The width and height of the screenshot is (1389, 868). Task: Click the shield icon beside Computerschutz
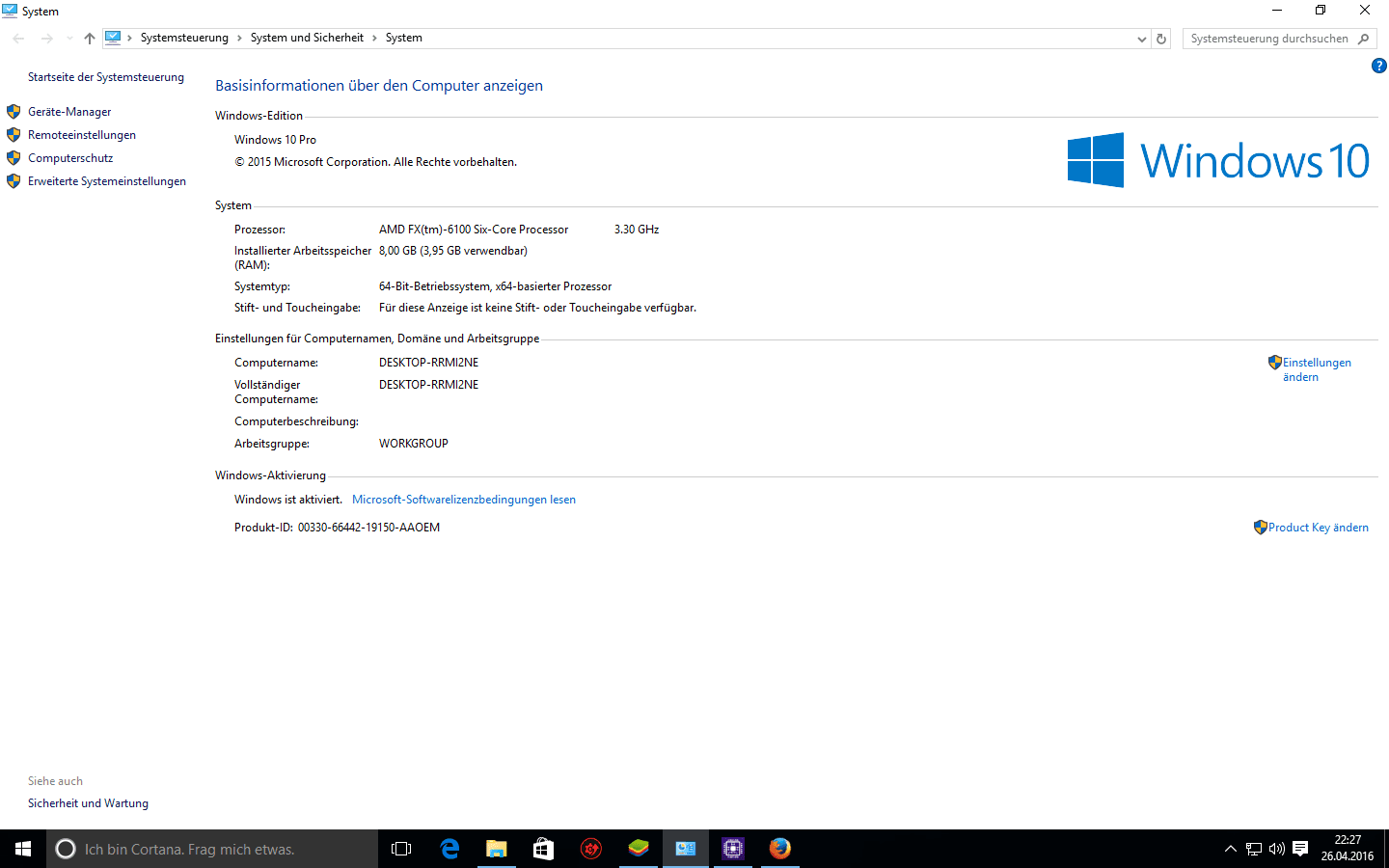pos(14,158)
